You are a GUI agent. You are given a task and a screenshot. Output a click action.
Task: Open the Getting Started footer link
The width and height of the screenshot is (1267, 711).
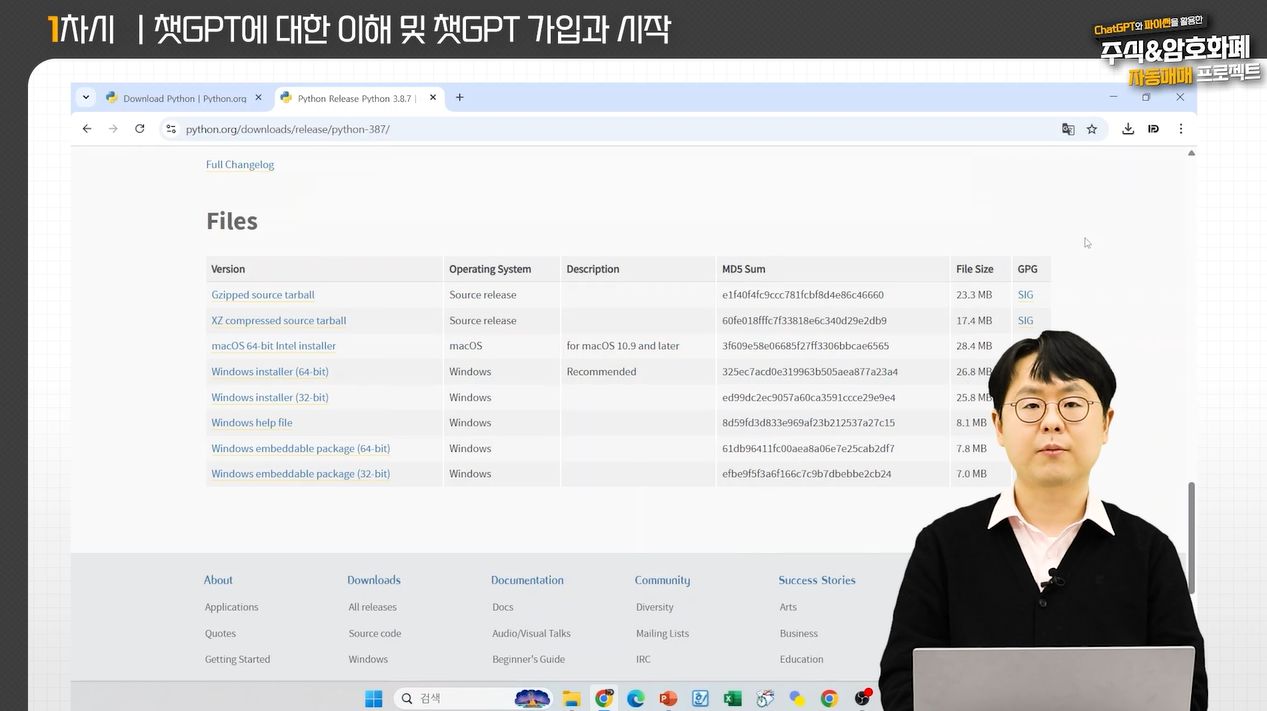[x=237, y=660]
